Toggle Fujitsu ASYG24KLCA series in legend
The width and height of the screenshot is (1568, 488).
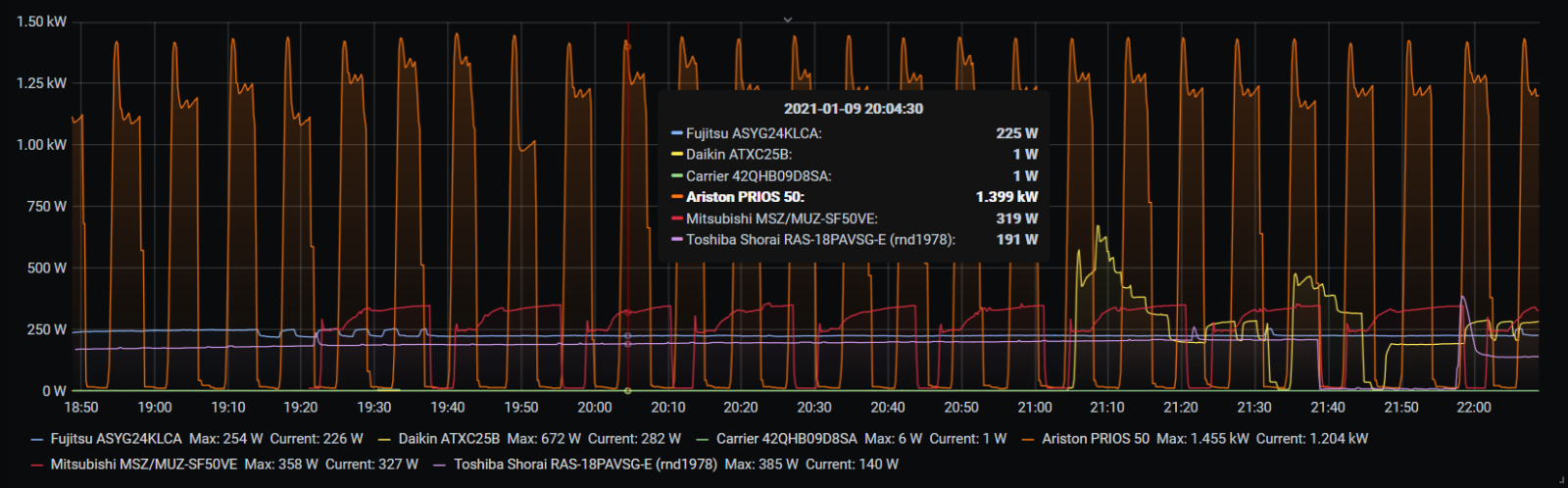coord(117,439)
